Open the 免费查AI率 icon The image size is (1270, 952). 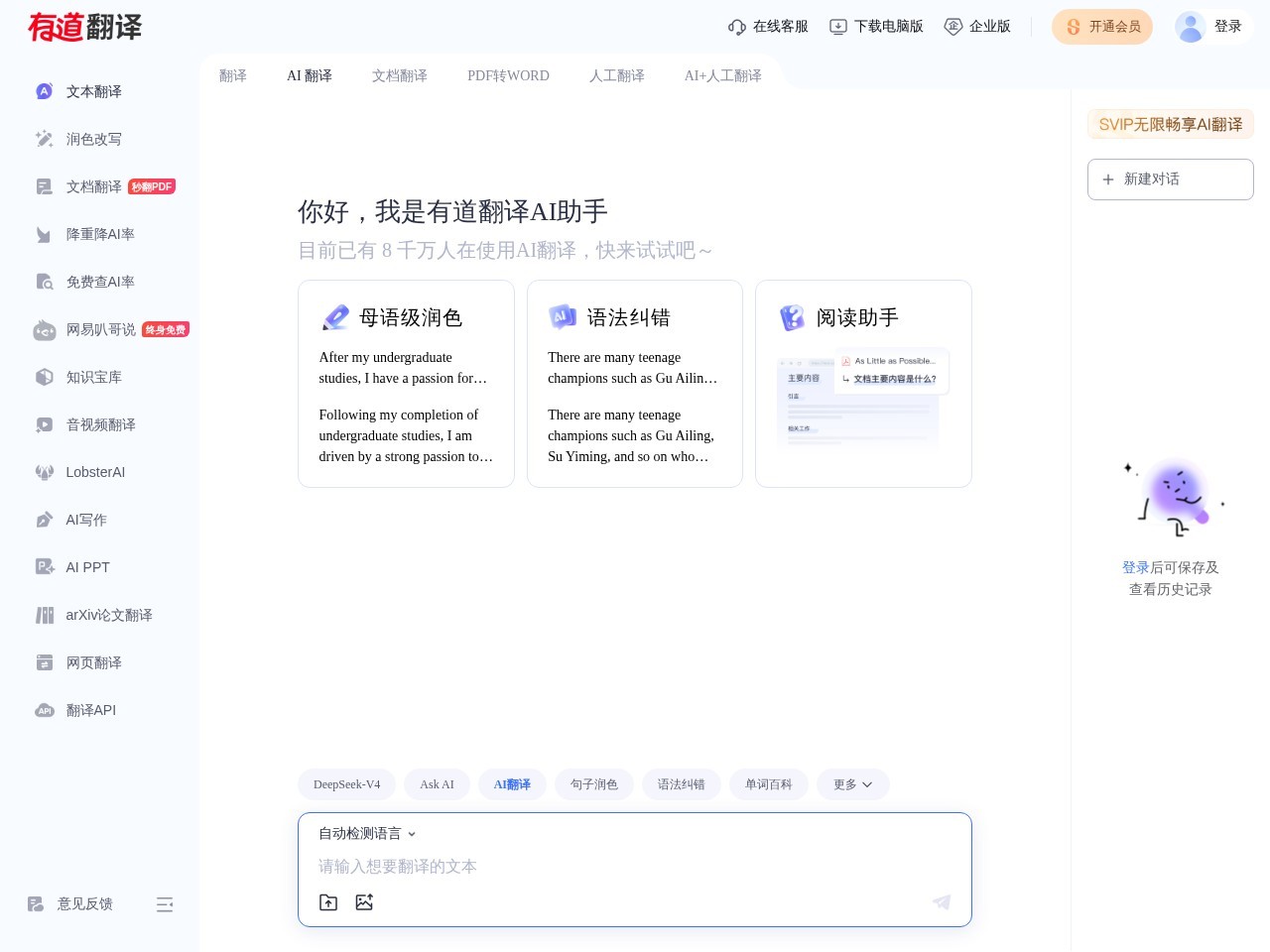tap(44, 282)
